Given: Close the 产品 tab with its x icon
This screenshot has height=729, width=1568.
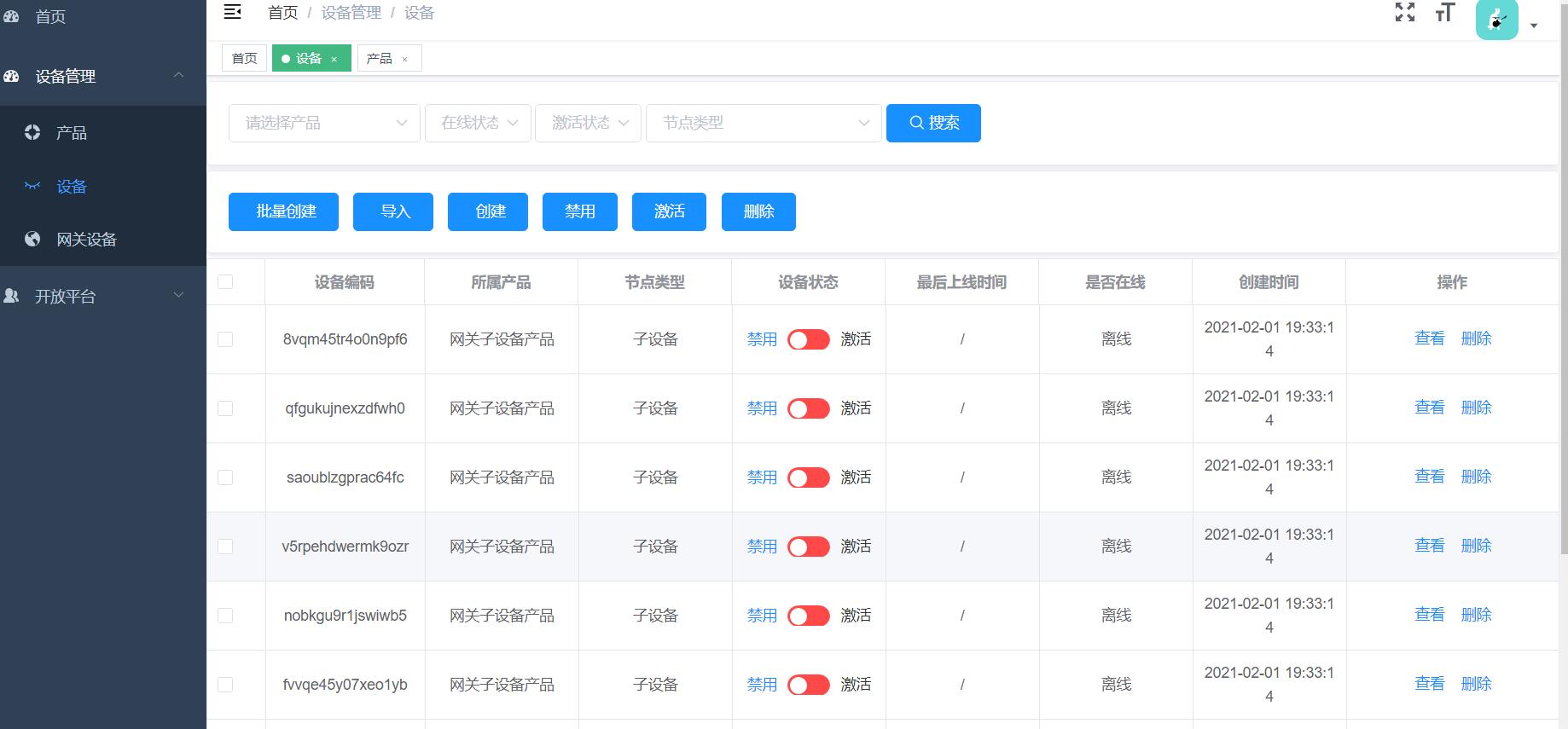Looking at the screenshot, I should point(404,59).
